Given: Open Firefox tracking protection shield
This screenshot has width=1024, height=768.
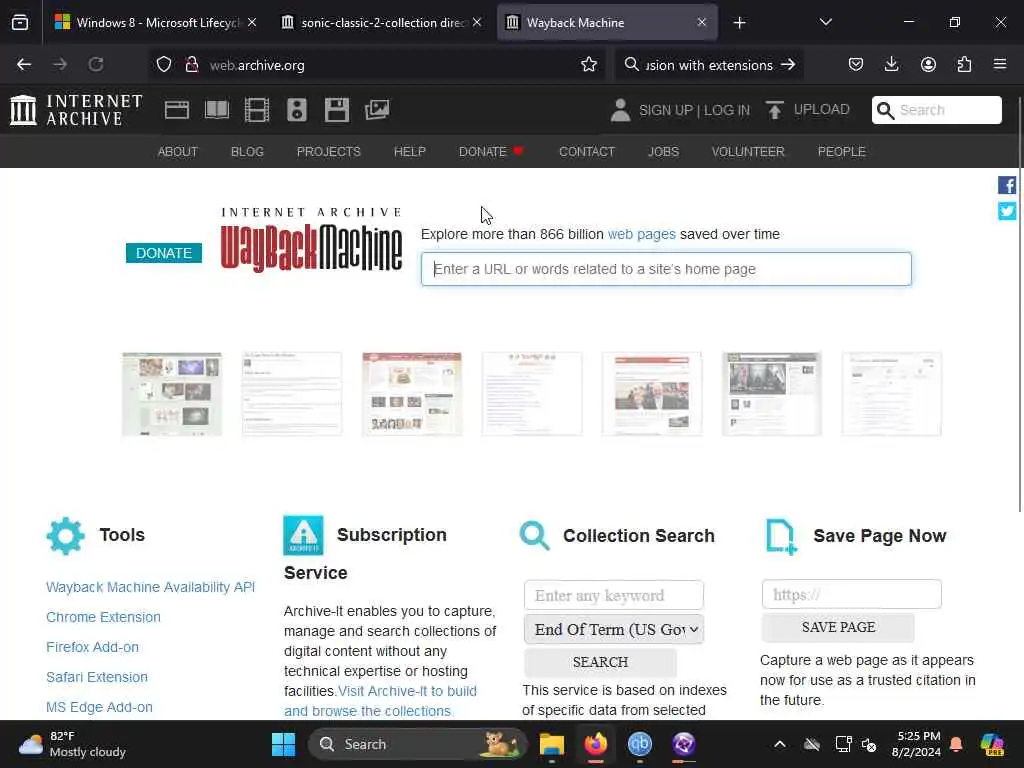Looking at the screenshot, I should [164, 65].
